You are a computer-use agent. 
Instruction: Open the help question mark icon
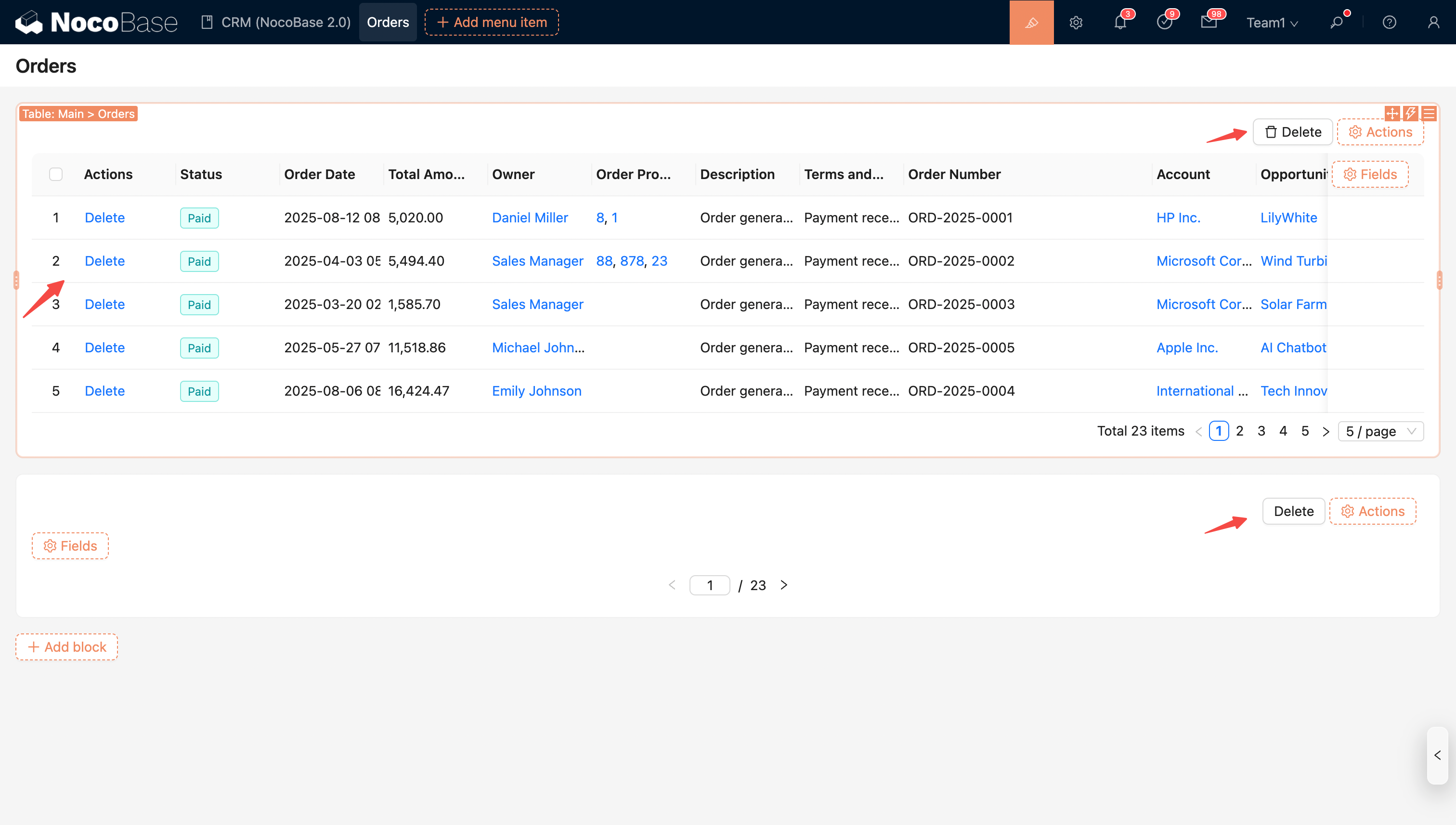(1389, 23)
